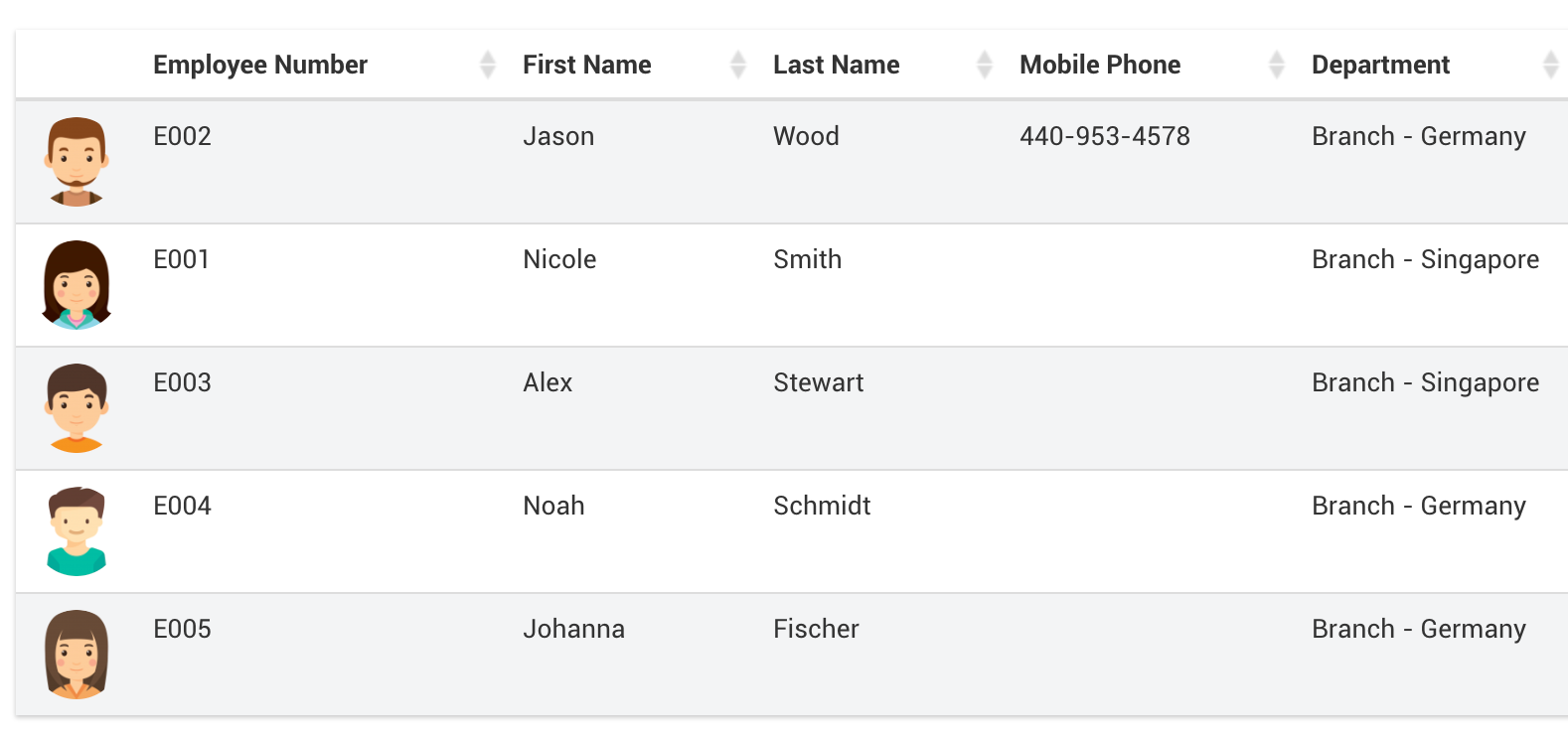Click Jason Wood's avatar image
The height and width of the screenshot is (741, 1568).
click(x=77, y=162)
